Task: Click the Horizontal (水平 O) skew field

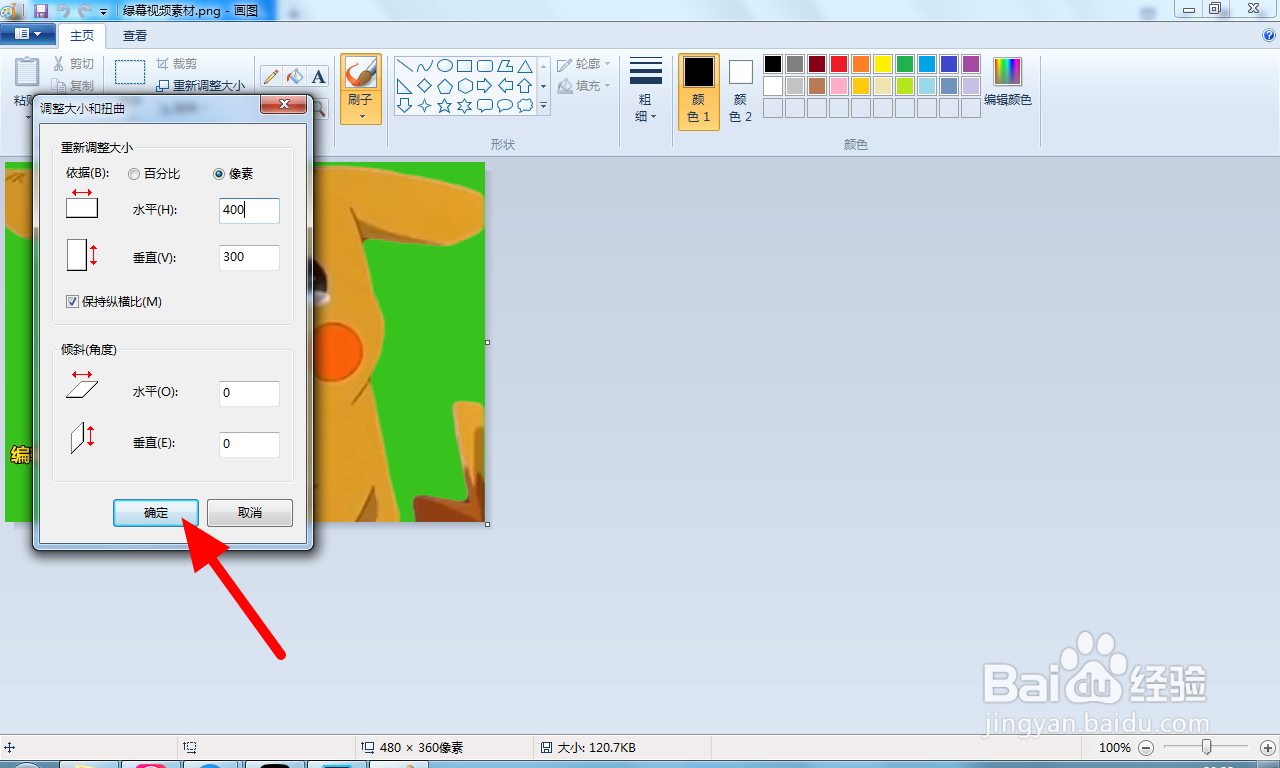Action: [x=249, y=393]
